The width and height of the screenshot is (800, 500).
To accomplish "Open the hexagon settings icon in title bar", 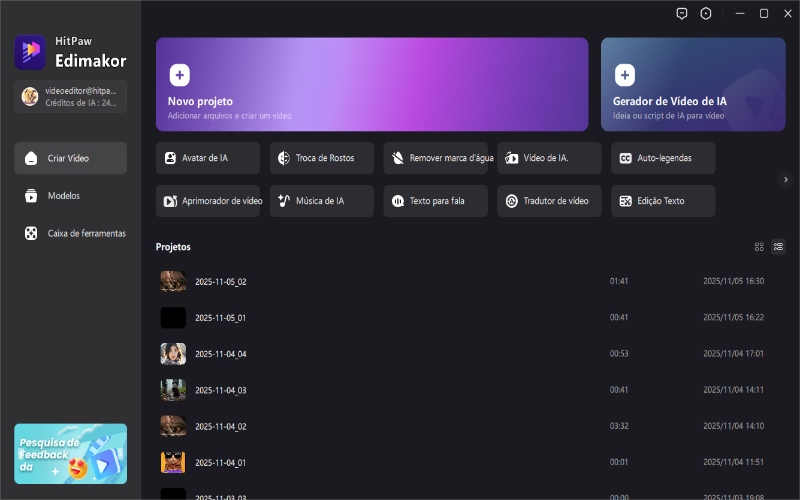I will coord(706,14).
